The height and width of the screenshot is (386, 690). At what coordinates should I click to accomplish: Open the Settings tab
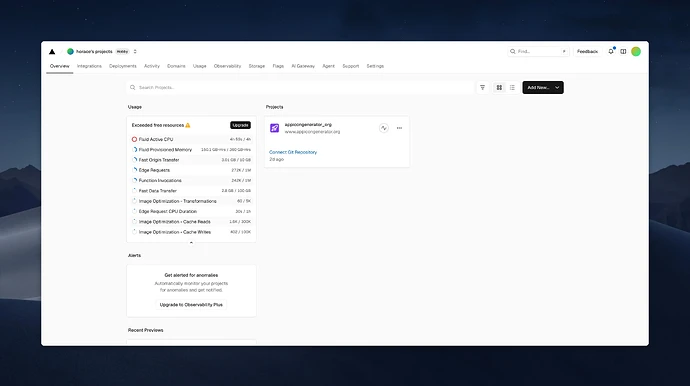pos(375,66)
